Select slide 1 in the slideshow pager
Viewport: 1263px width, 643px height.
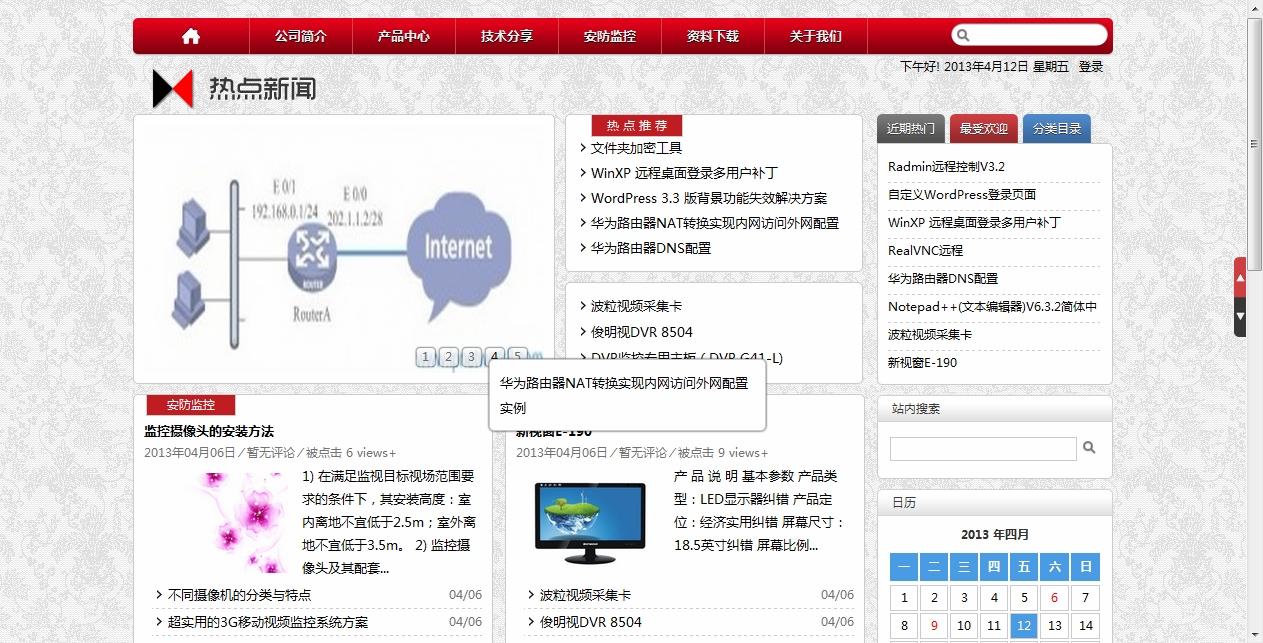tap(425, 357)
